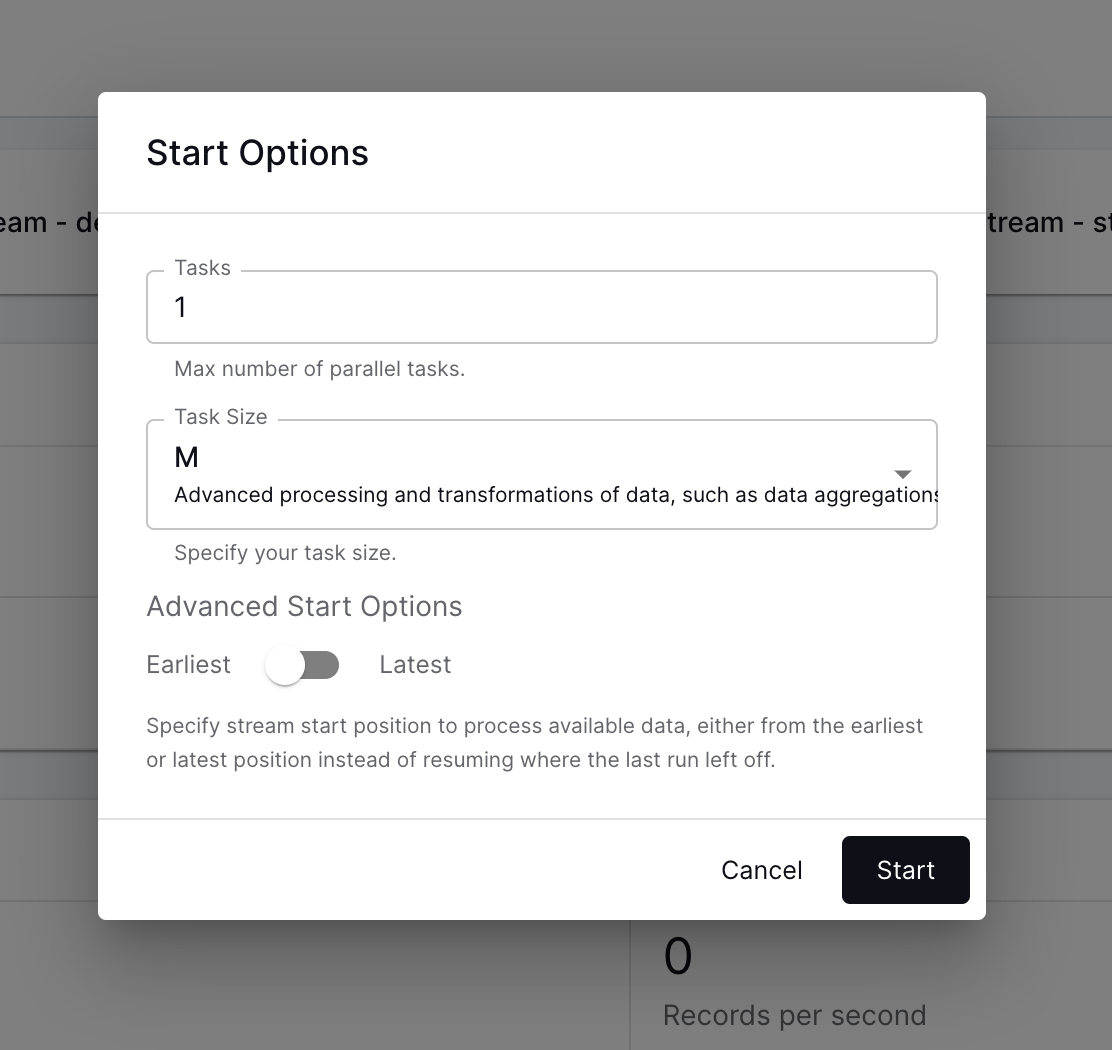The image size is (1112, 1050).
Task: Click the "Specify your task size" helper text
Action: click(285, 553)
